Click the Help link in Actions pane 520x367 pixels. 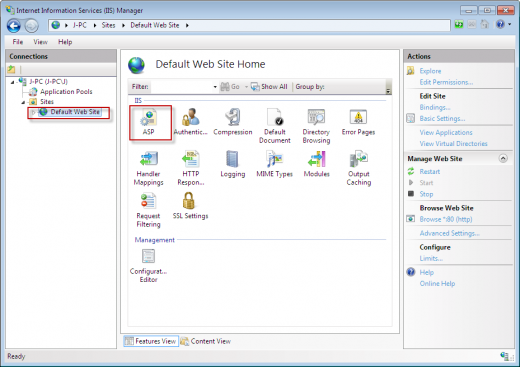426,273
